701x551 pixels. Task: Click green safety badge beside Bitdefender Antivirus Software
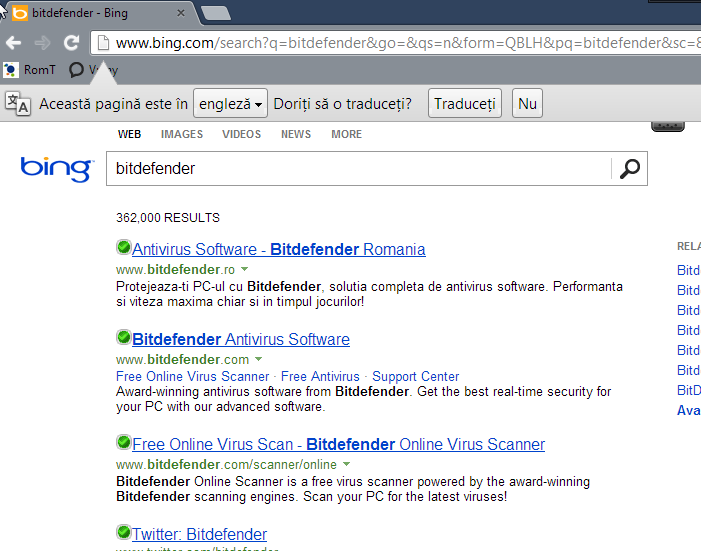tap(124, 337)
